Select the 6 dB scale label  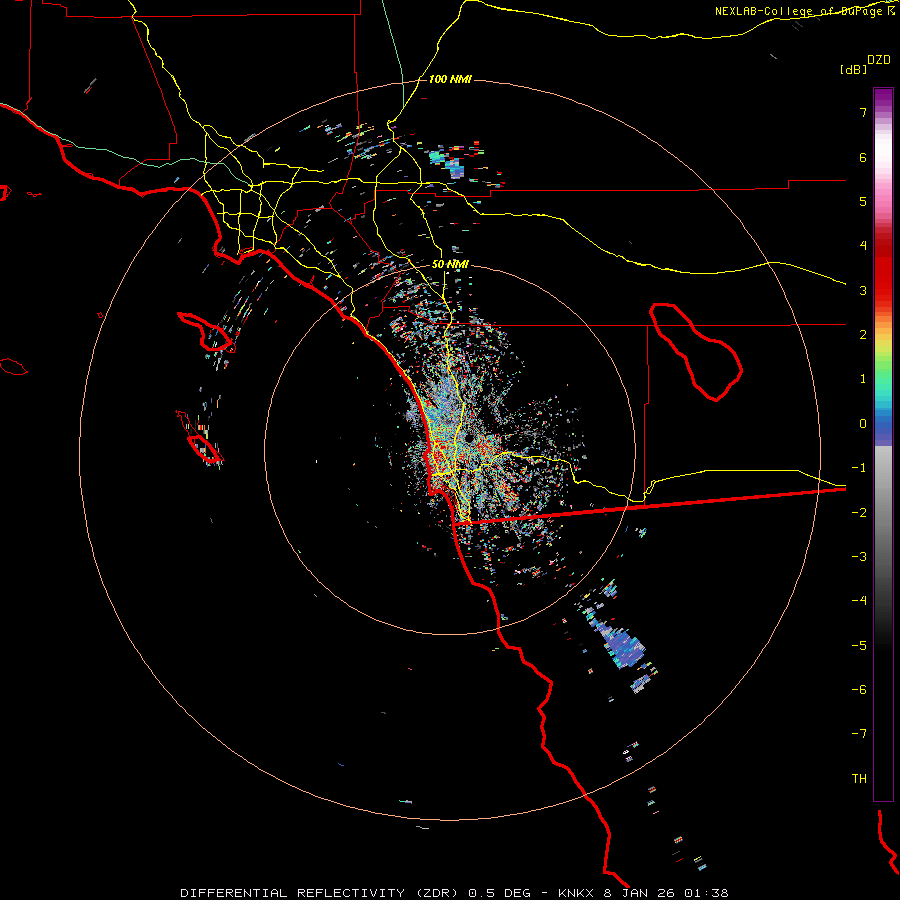point(863,157)
